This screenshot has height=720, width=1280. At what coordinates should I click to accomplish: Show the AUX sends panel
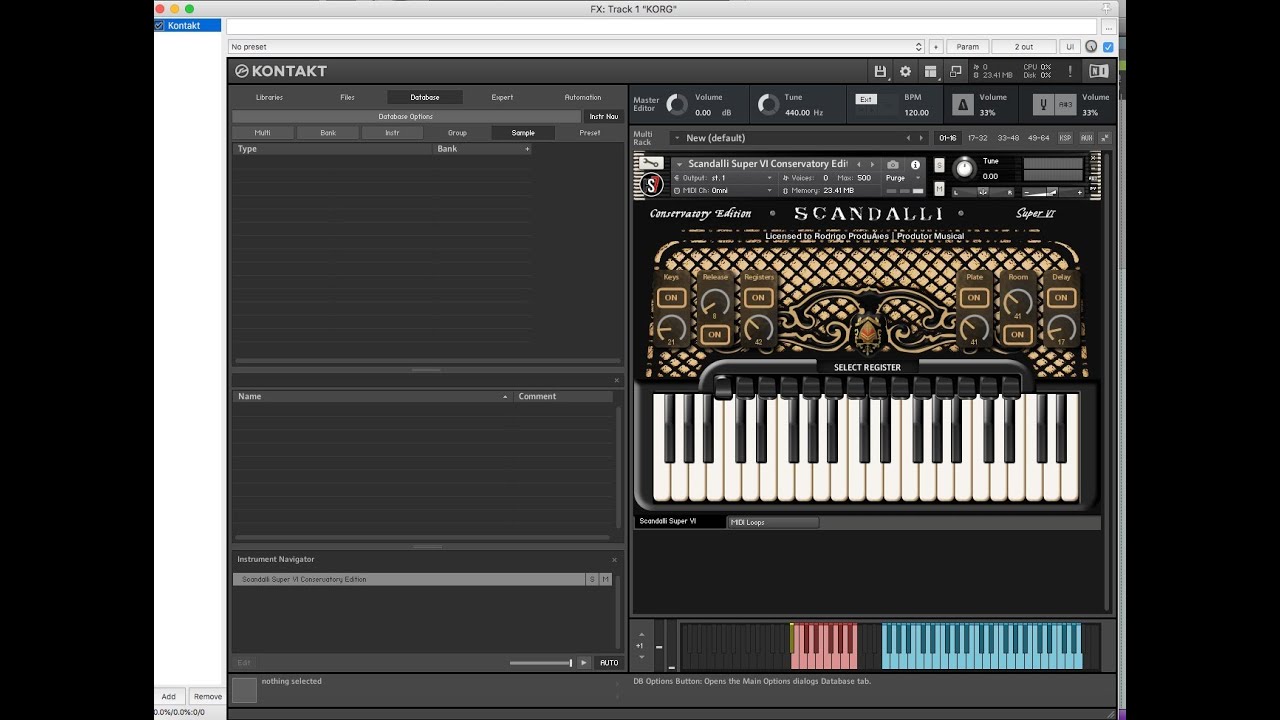pos(1087,138)
